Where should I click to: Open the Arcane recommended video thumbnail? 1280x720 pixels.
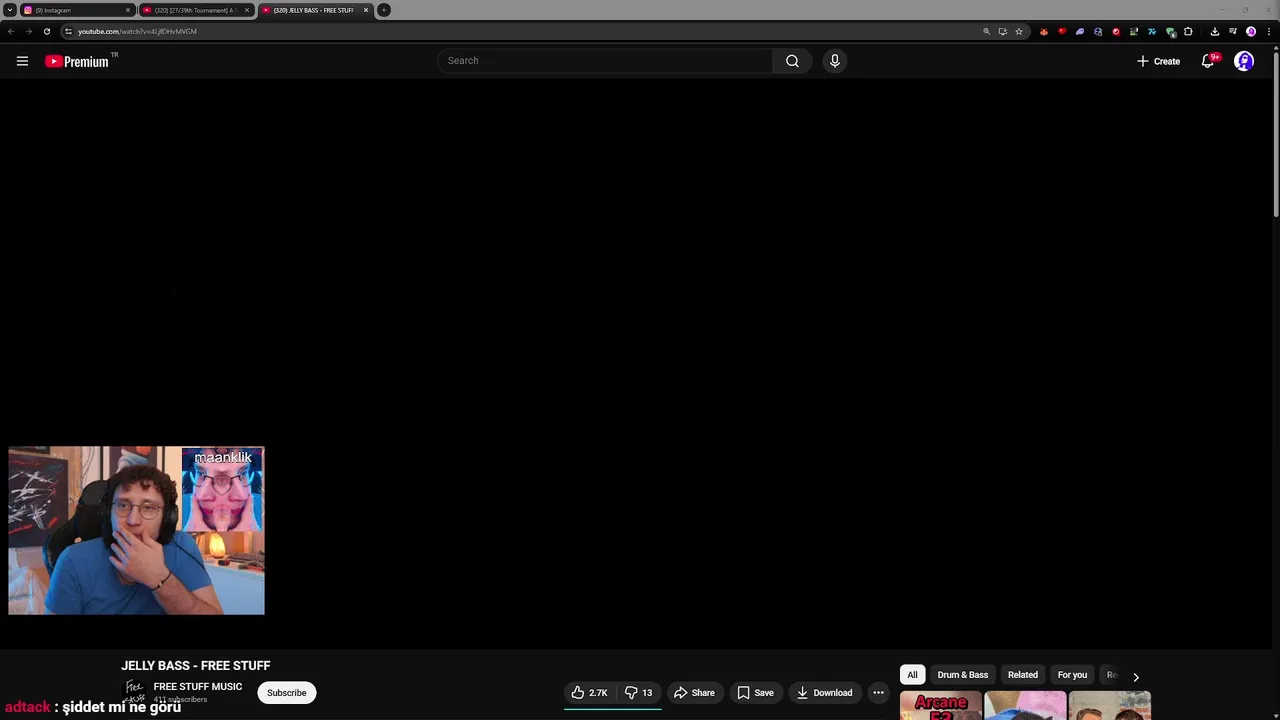(x=940, y=705)
